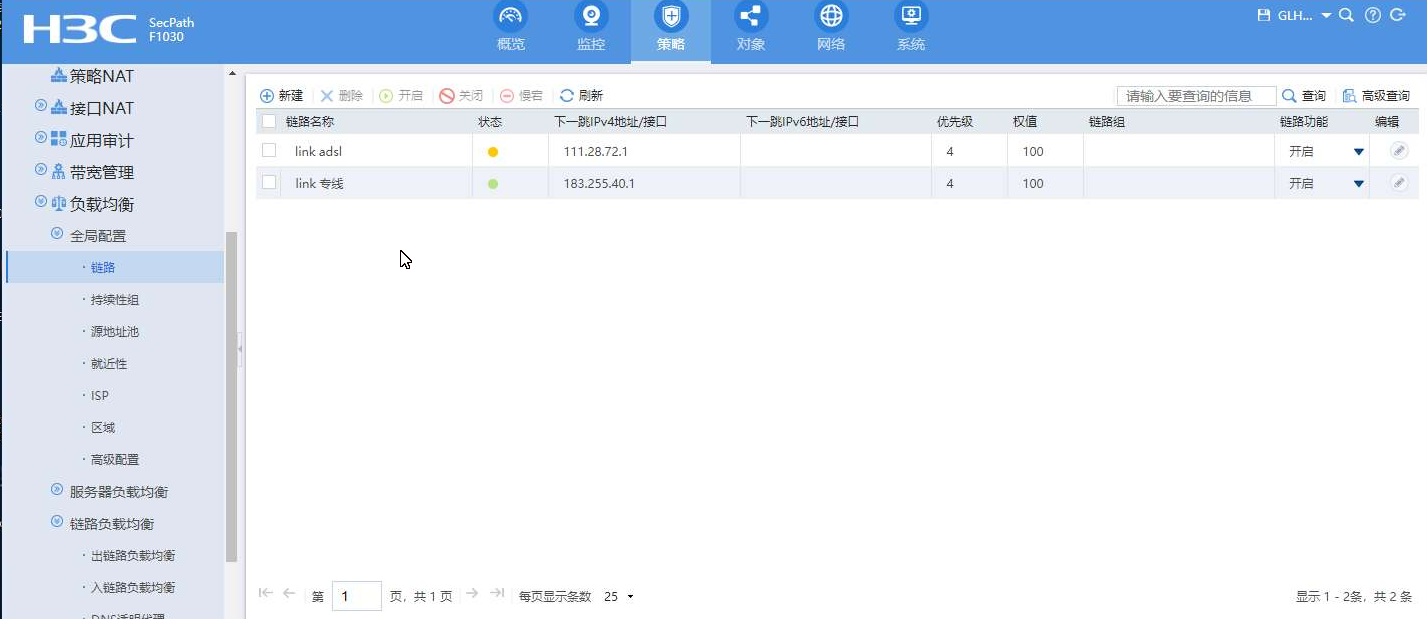This screenshot has width=1427, height=619.
Task: Open ISP in the sidebar
Action: 100,396
